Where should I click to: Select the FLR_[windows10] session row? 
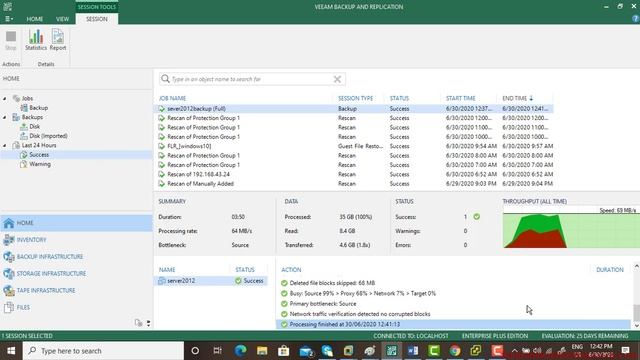(354, 146)
